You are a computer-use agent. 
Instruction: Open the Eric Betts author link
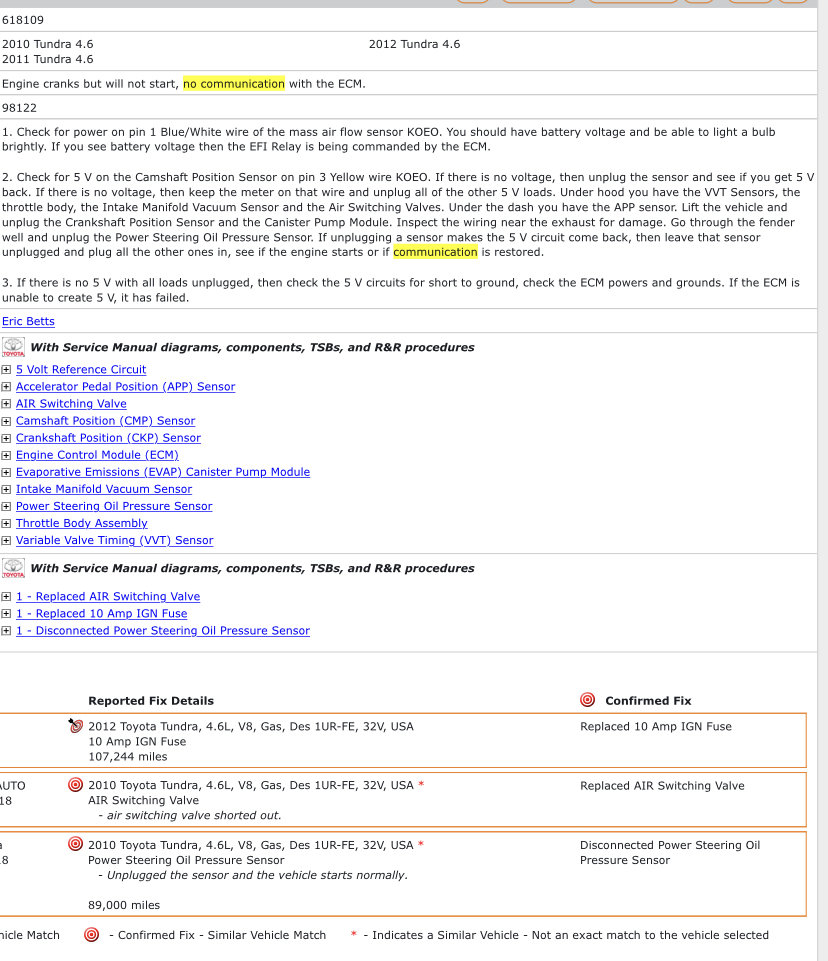[x=28, y=321]
